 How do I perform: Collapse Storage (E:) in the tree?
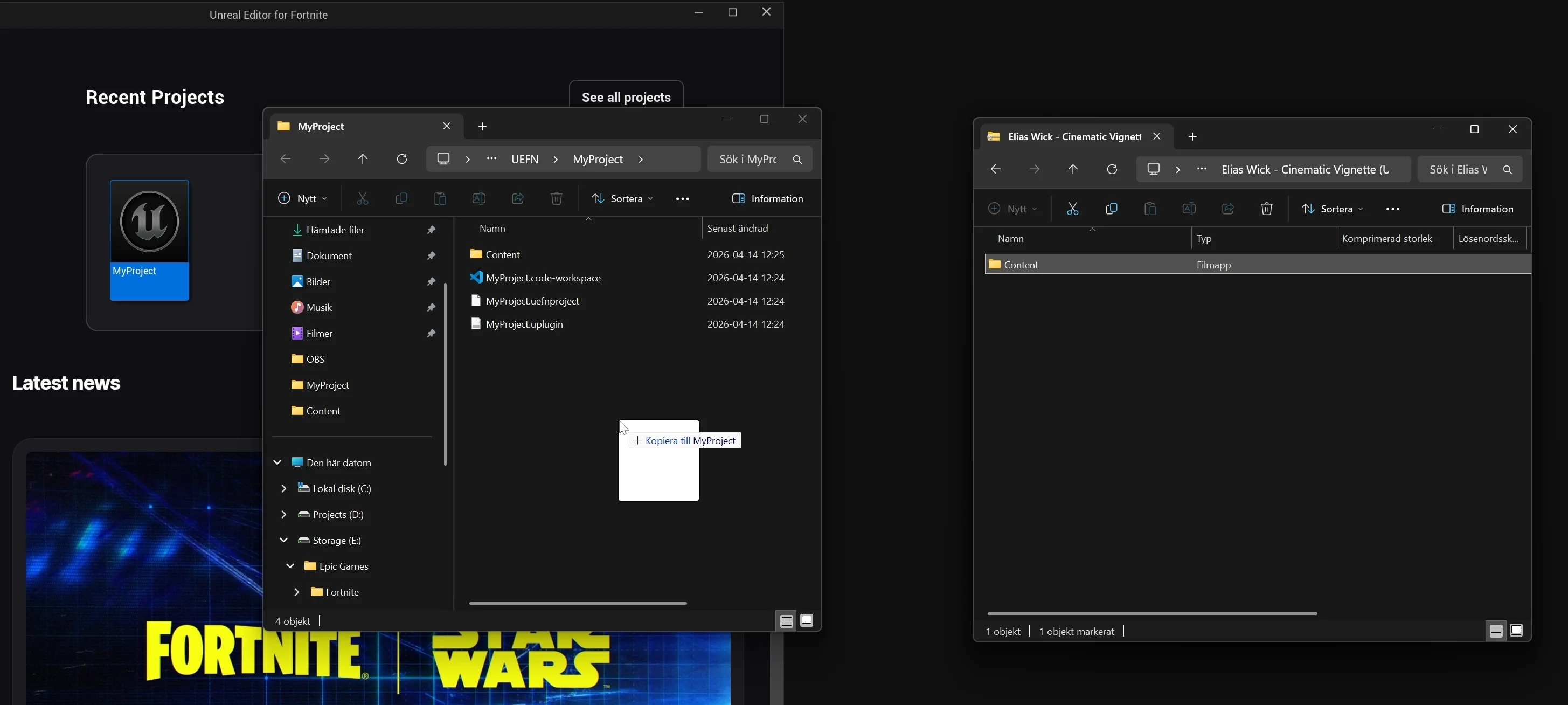tap(283, 540)
